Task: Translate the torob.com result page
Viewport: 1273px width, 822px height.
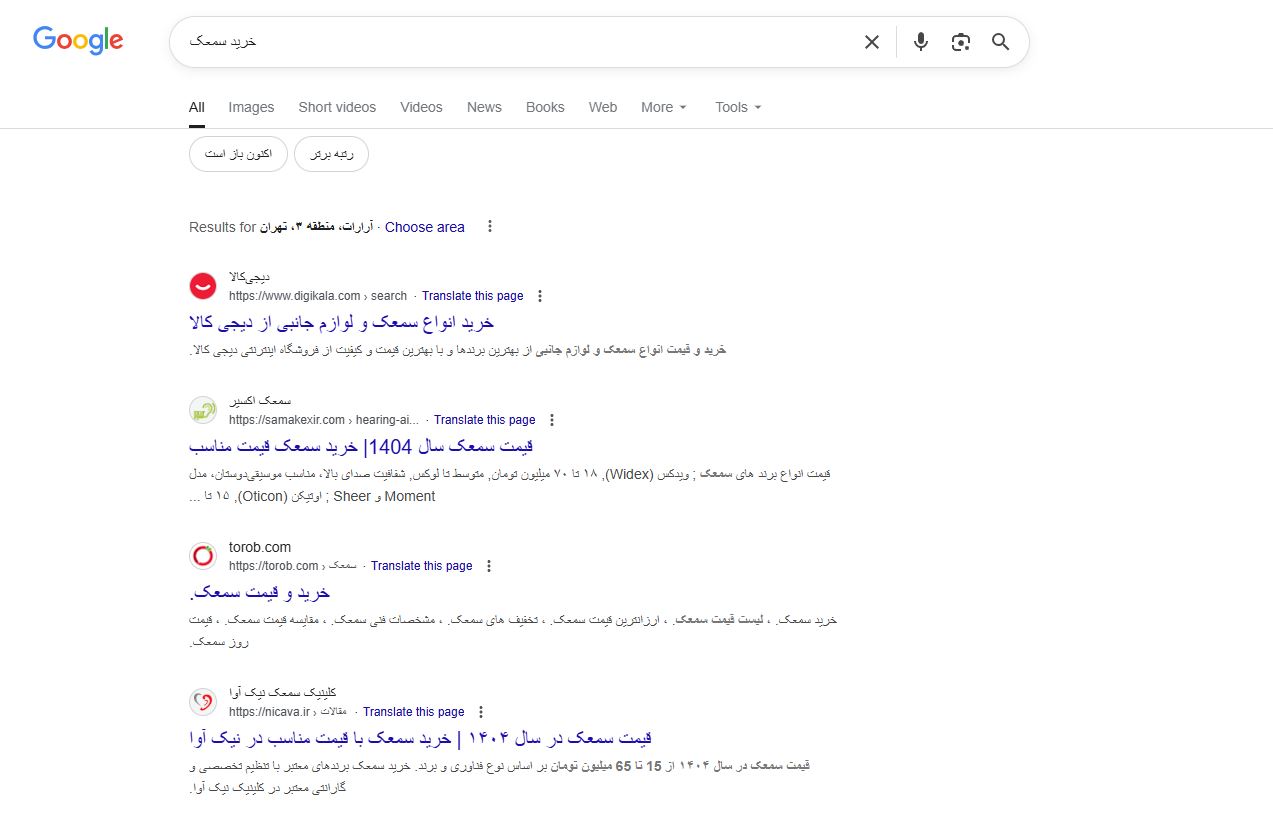Action: pos(421,566)
